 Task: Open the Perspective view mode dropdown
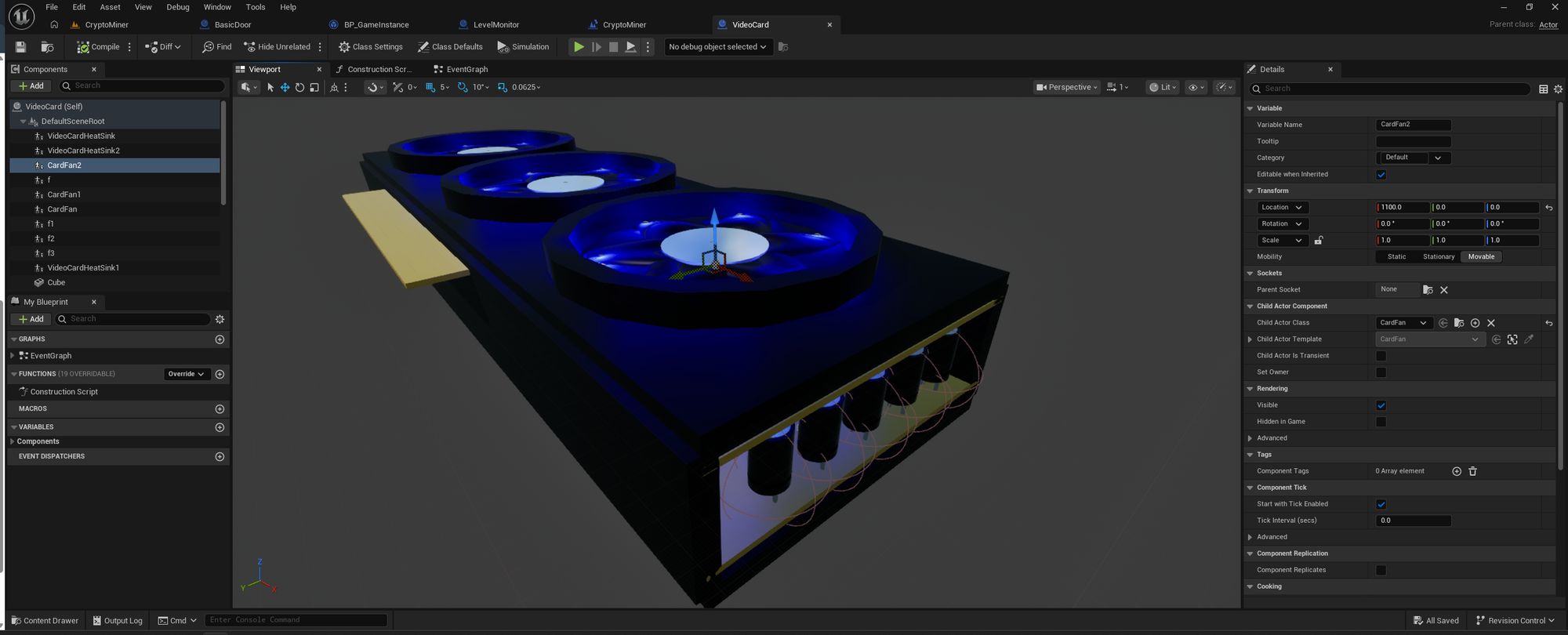pos(1066,88)
